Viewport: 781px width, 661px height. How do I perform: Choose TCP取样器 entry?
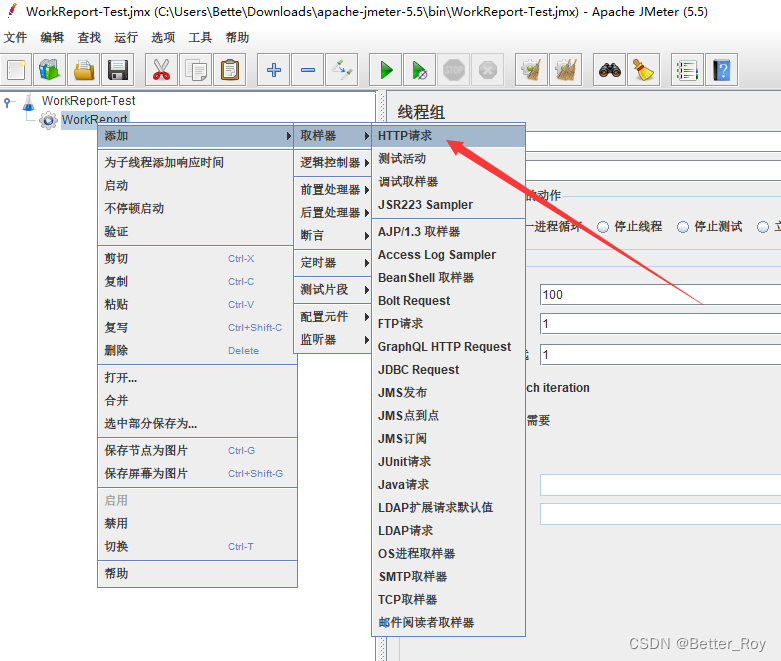tap(448, 599)
